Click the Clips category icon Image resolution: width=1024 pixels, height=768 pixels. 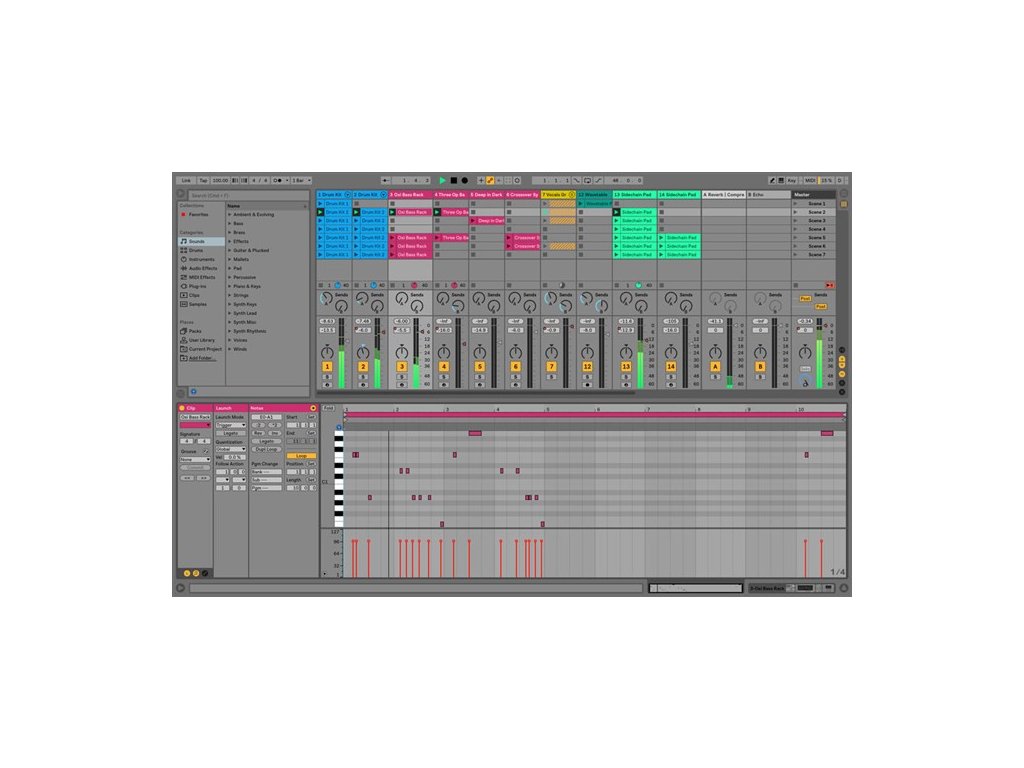[x=184, y=295]
